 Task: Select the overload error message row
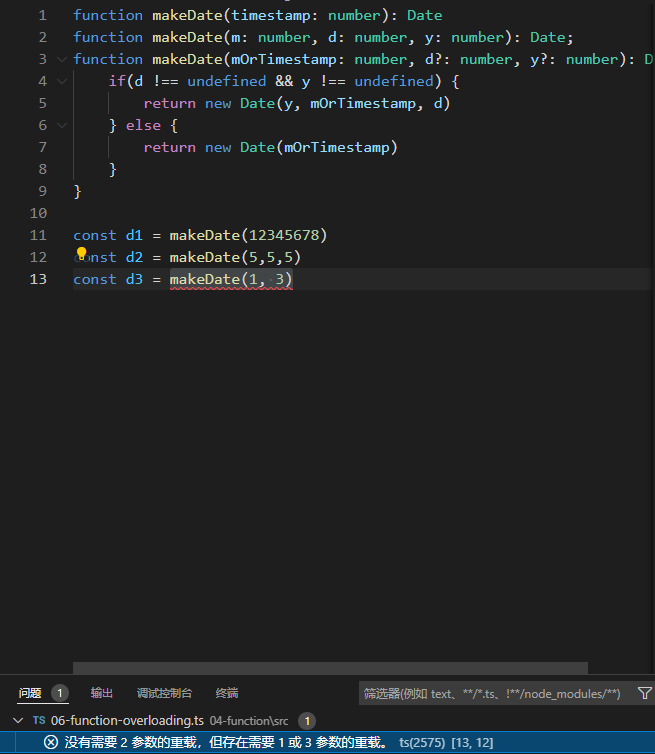(226, 742)
